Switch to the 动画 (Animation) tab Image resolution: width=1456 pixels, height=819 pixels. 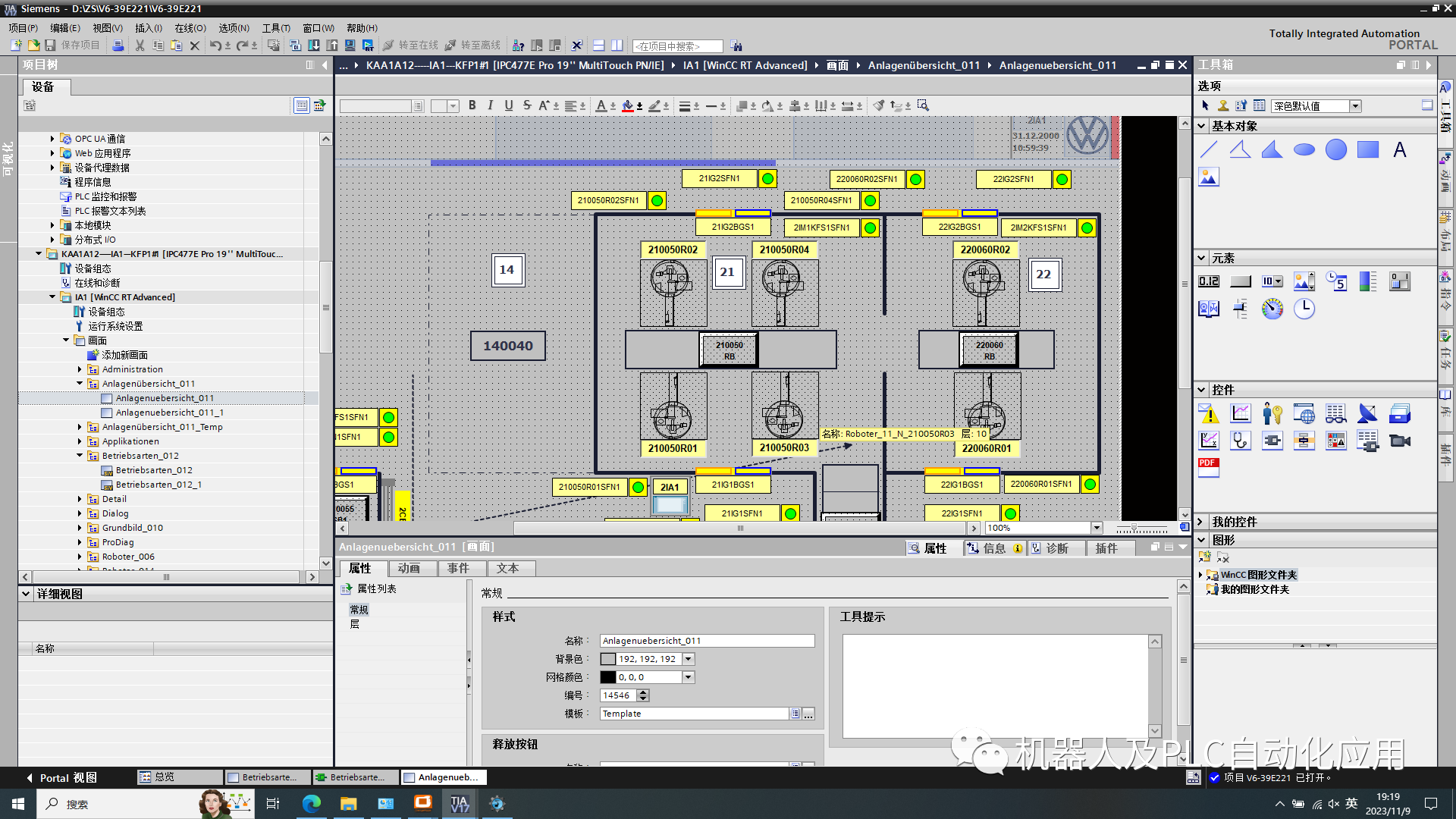click(410, 568)
